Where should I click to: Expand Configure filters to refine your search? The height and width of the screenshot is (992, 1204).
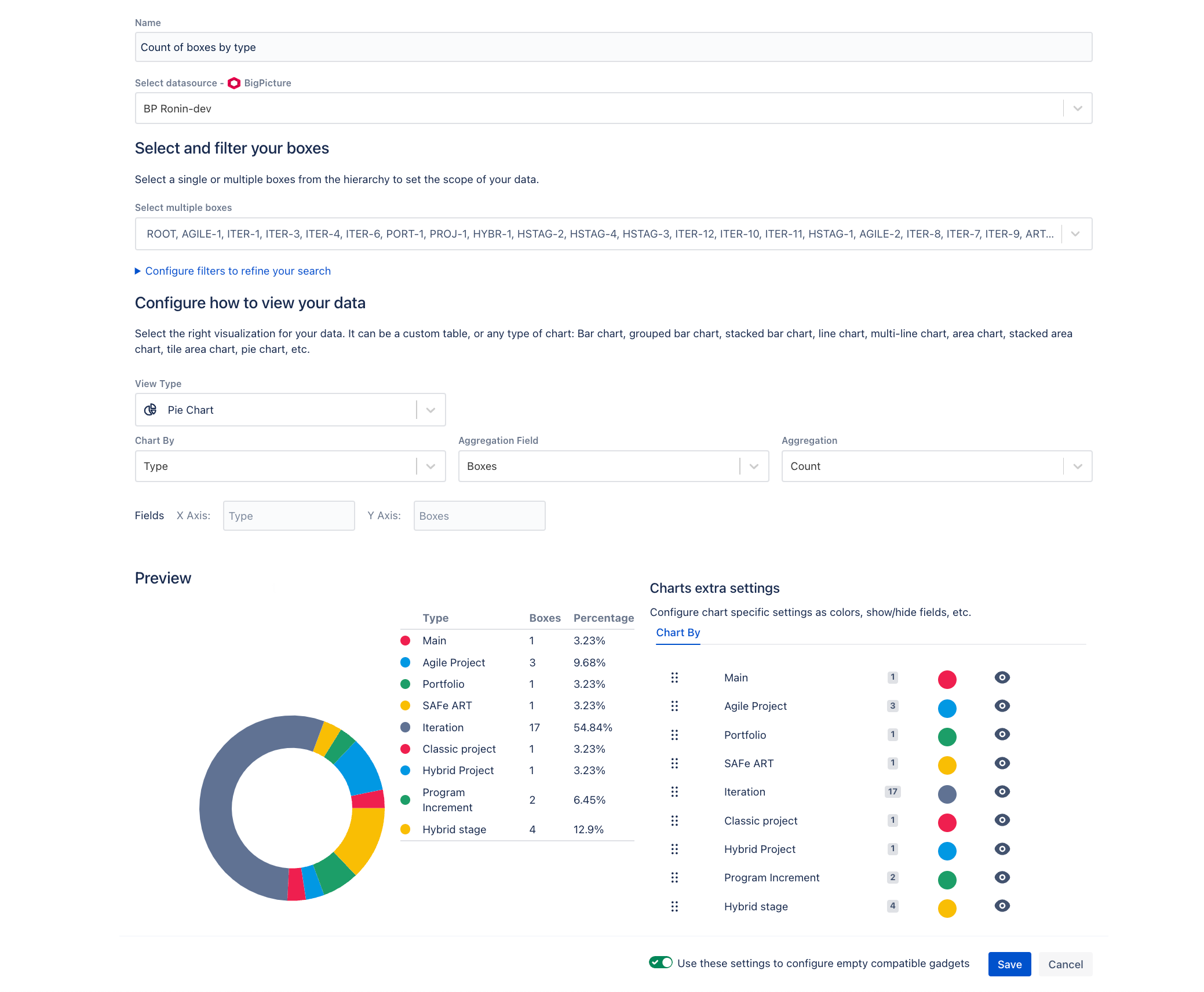(x=238, y=271)
